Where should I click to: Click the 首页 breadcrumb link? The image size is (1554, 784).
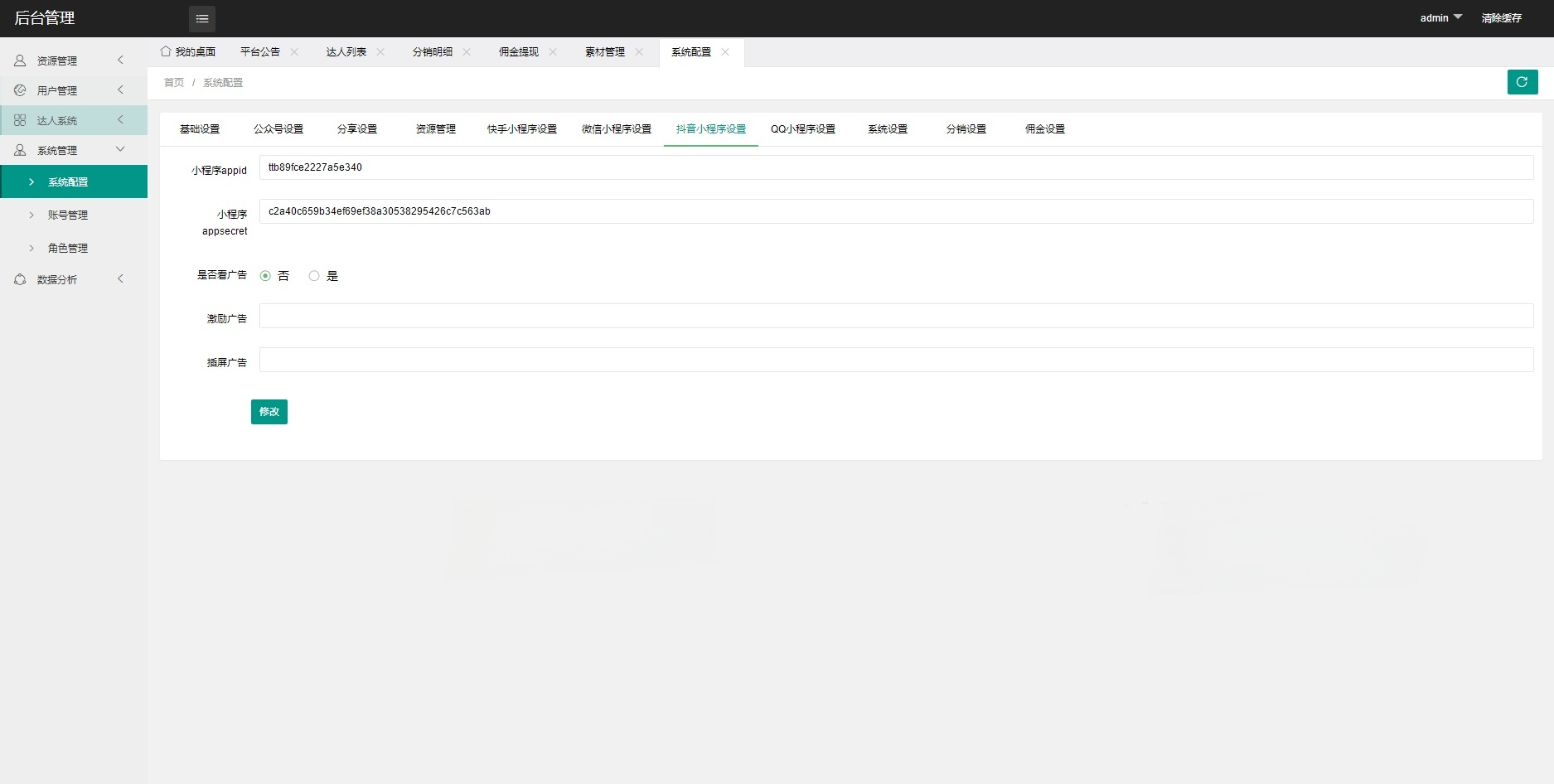pos(173,82)
